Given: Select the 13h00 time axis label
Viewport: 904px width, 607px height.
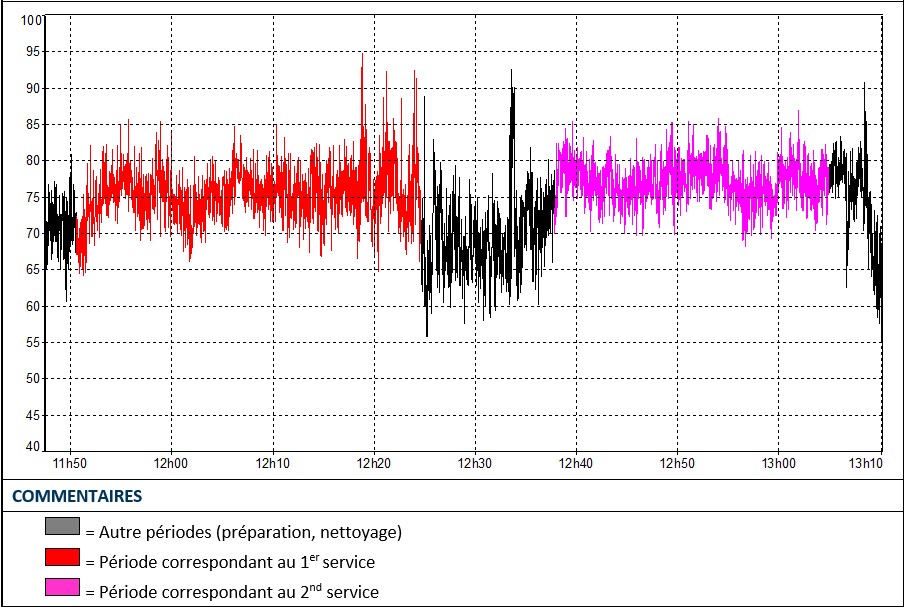Looking at the screenshot, I should pos(779,464).
